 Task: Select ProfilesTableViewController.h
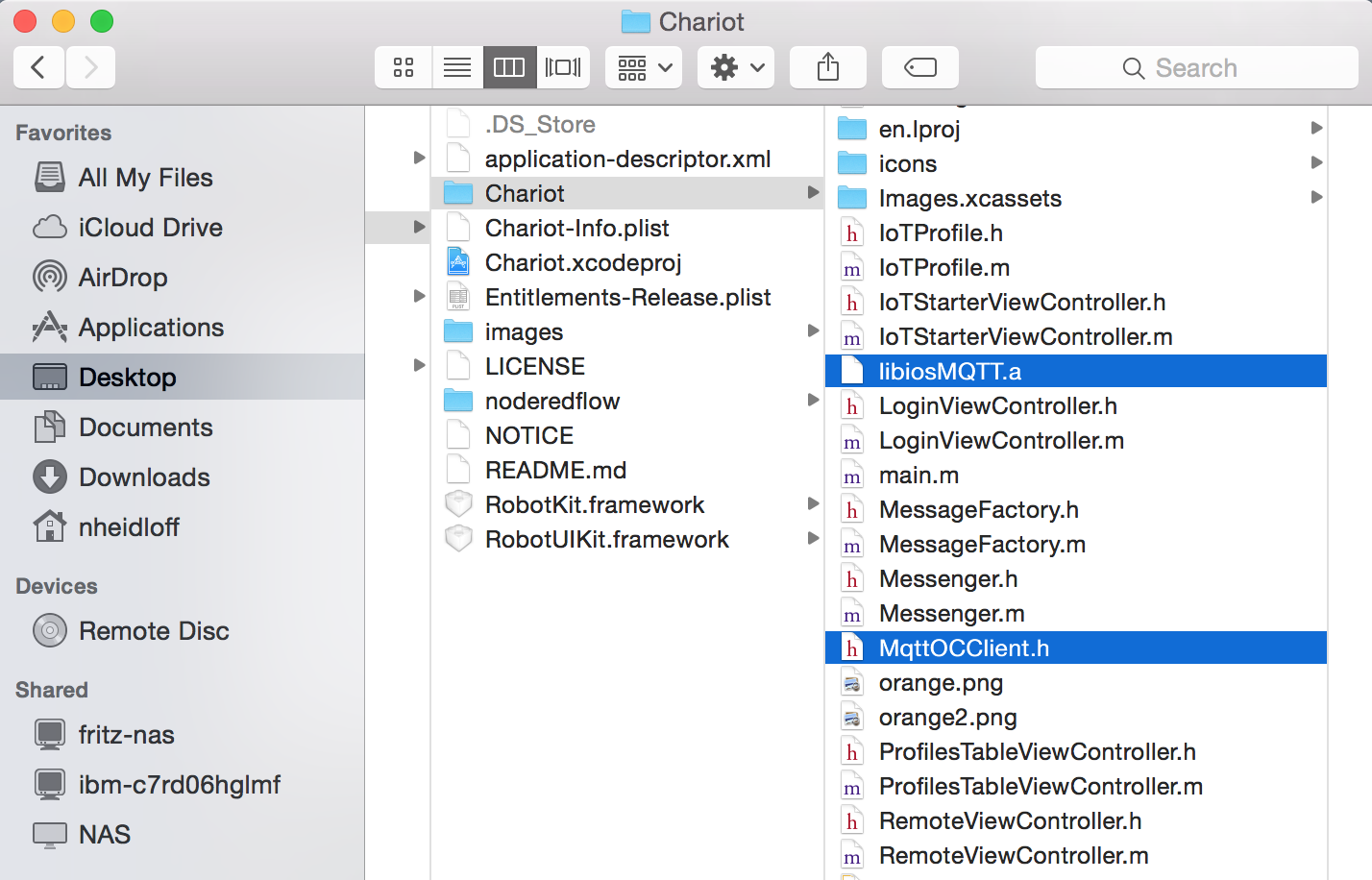tap(1076, 751)
